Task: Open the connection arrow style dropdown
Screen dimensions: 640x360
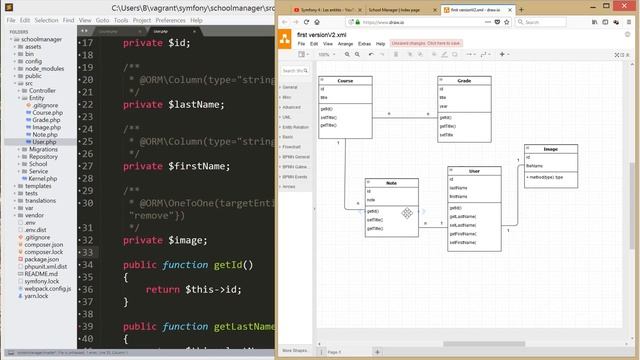Action: tap(471, 54)
